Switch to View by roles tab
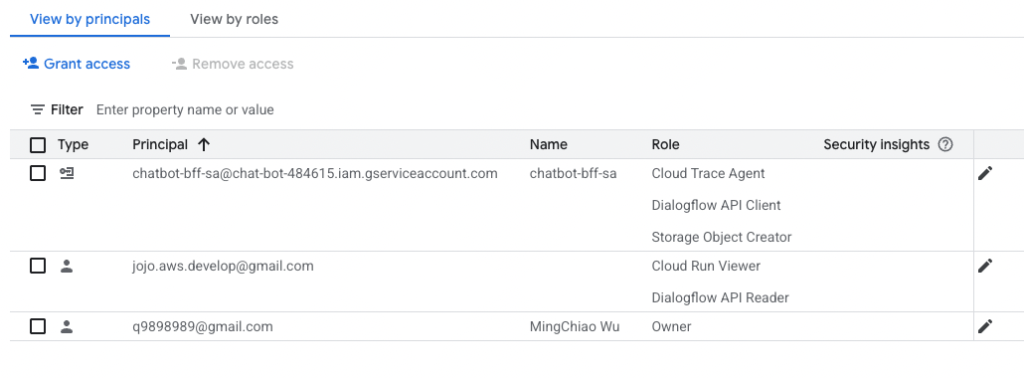The image size is (1024, 378). [x=234, y=19]
